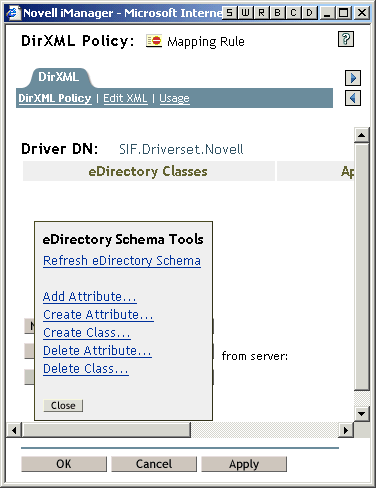This screenshot has height=488, width=376.
Task: Open the help question mark icon
Action: [346, 39]
